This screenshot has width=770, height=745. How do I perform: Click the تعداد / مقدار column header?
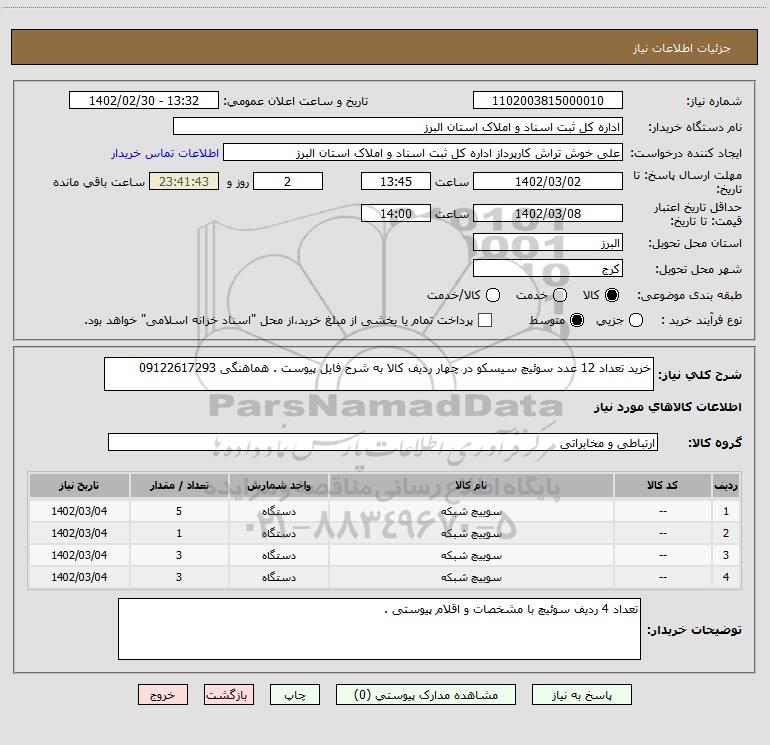179,486
